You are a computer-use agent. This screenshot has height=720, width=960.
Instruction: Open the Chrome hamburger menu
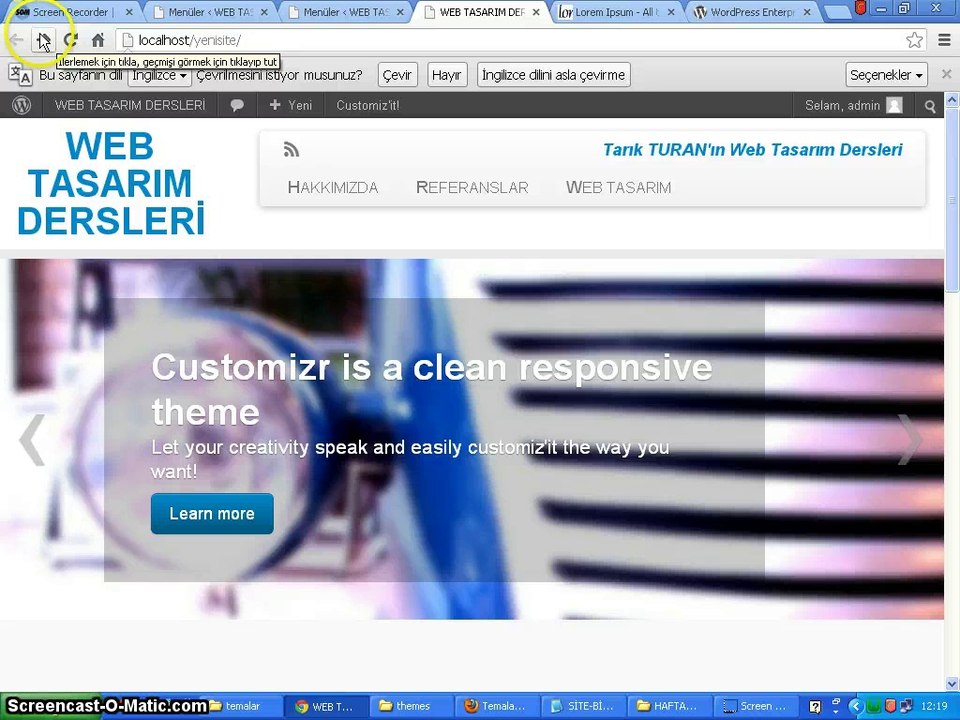pyautogui.click(x=945, y=40)
